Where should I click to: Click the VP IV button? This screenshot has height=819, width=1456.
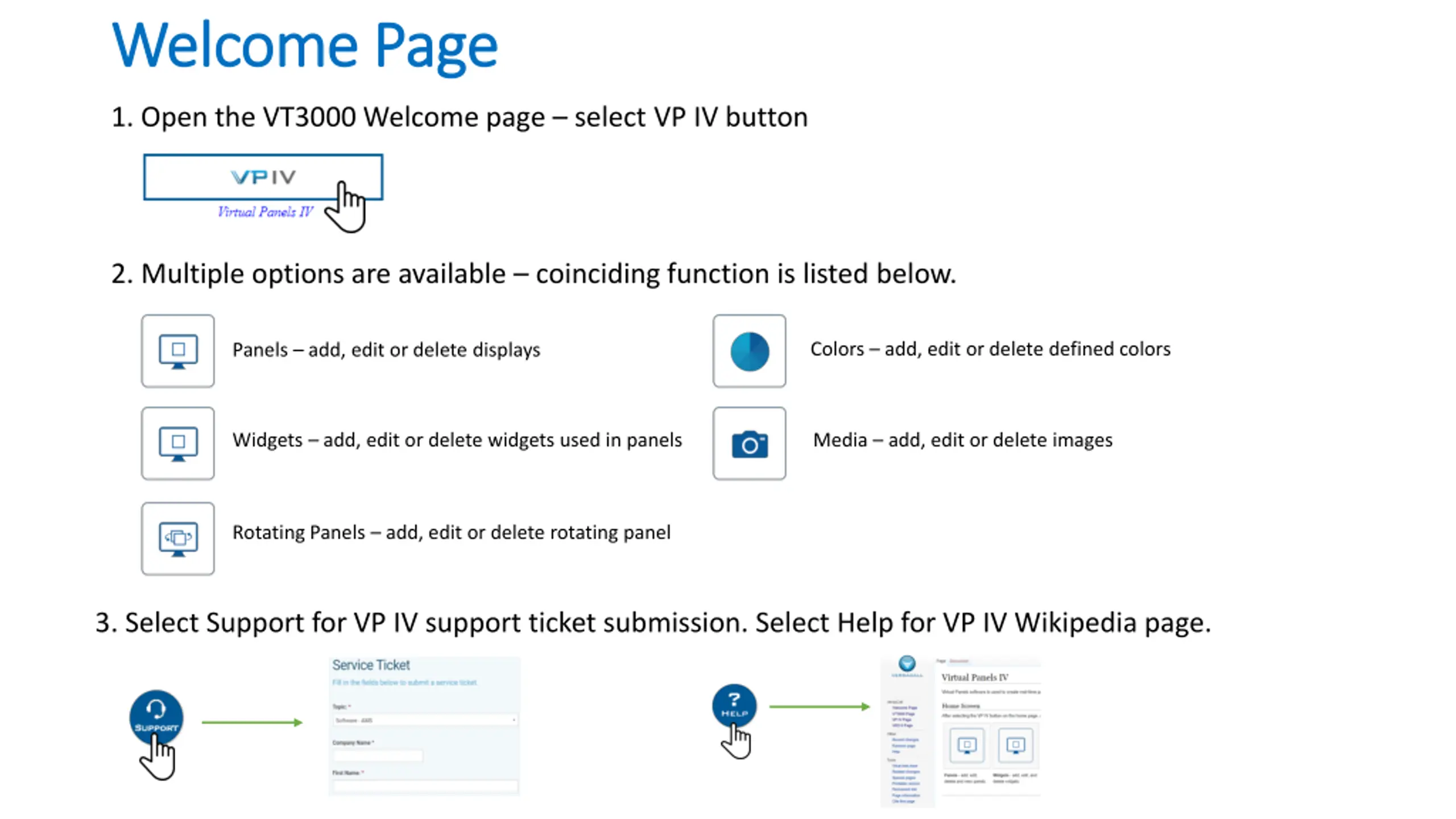263,177
